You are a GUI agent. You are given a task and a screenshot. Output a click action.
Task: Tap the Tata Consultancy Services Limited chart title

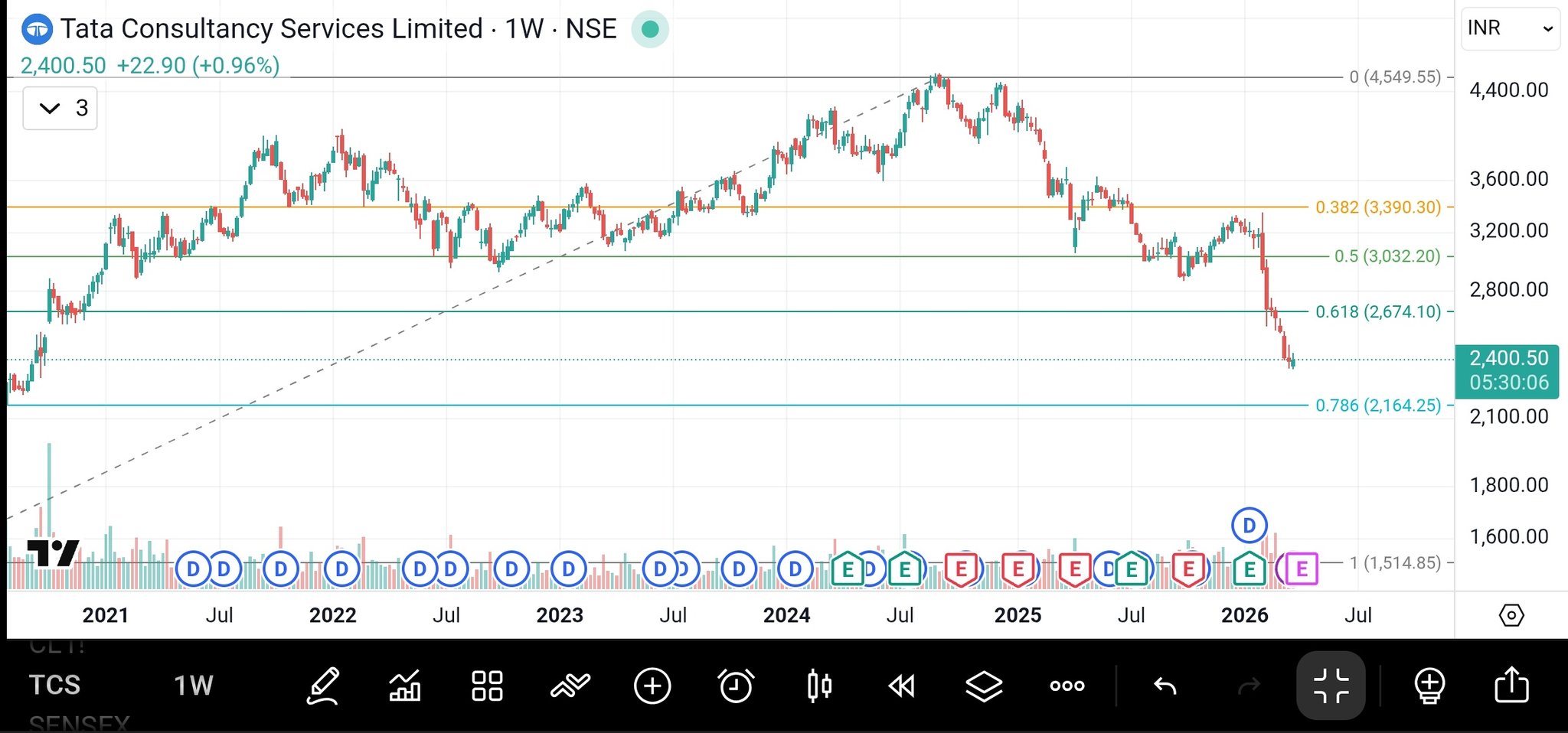tap(272, 29)
